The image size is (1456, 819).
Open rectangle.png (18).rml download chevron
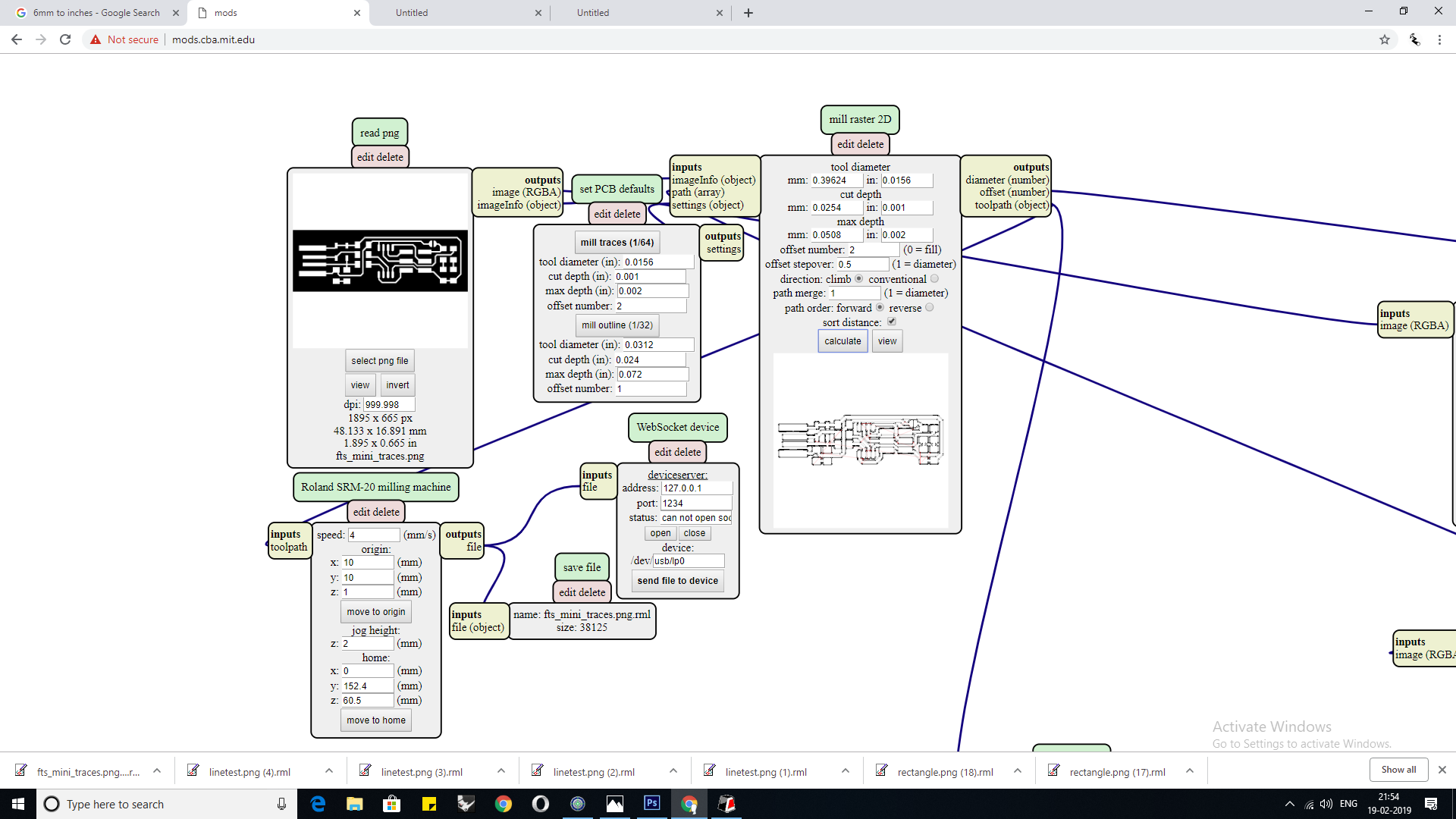coord(1018,771)
